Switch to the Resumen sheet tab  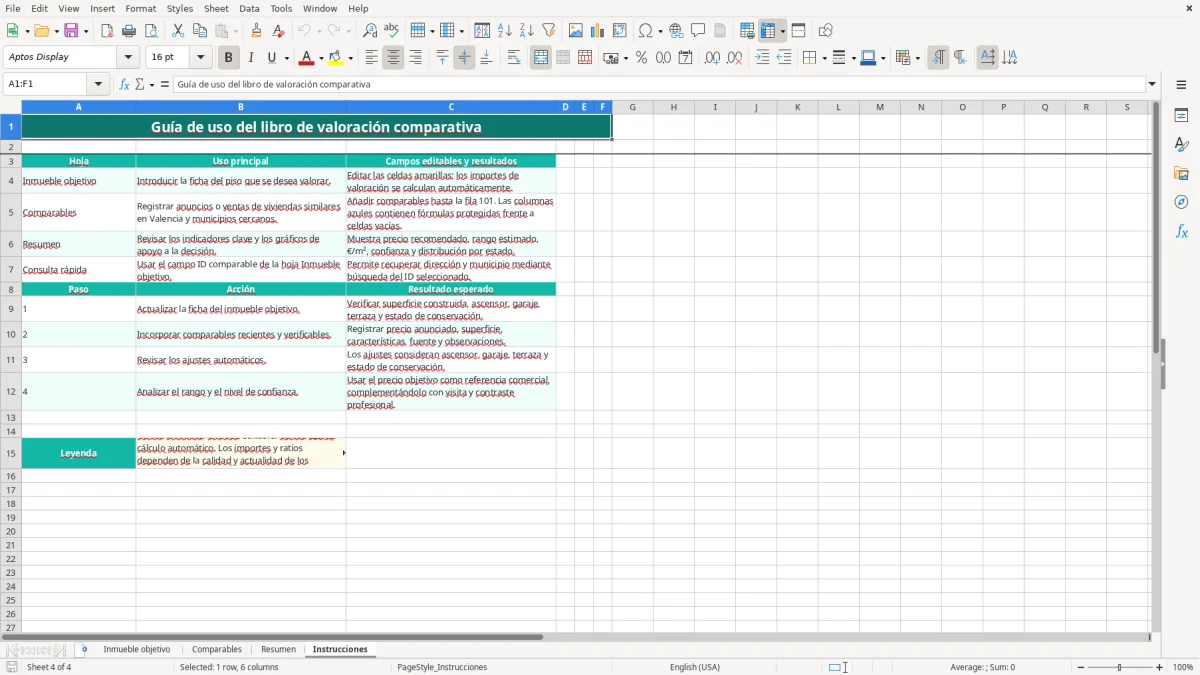coord(278,650)
